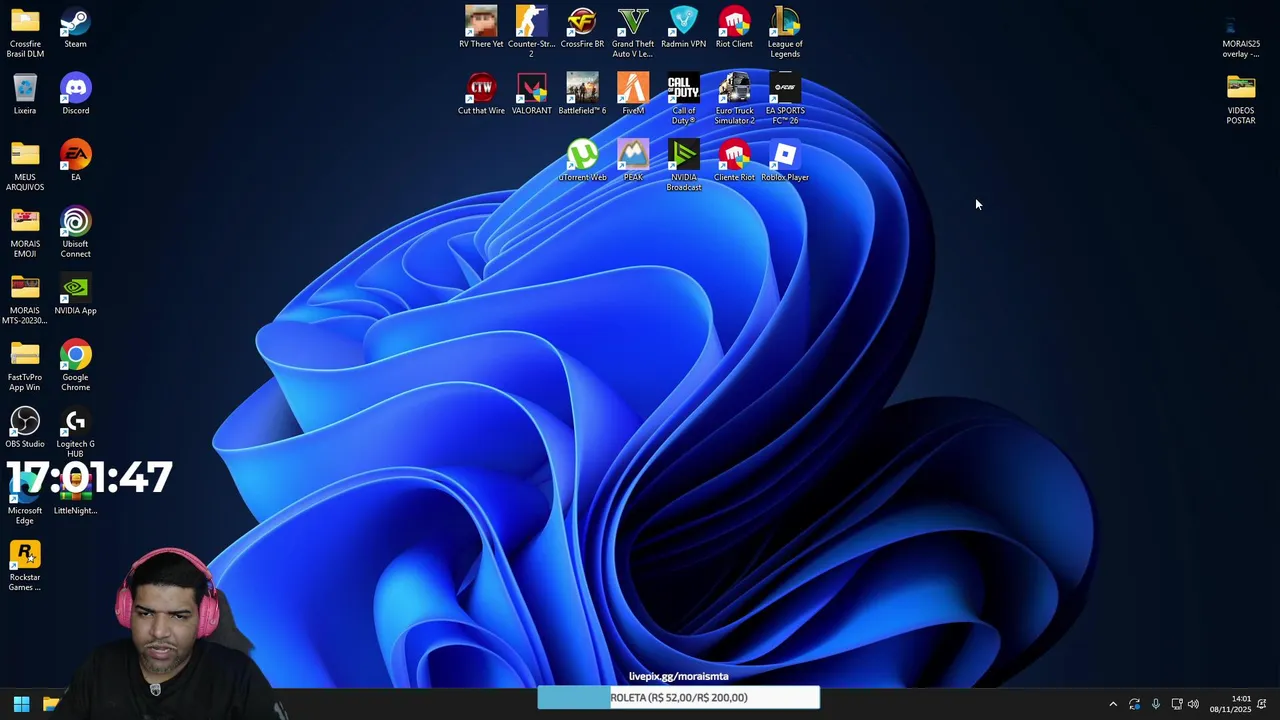Open NVIDIA Broadcast shortcut
The image size is (1280, 720).
tap(684, 165)
